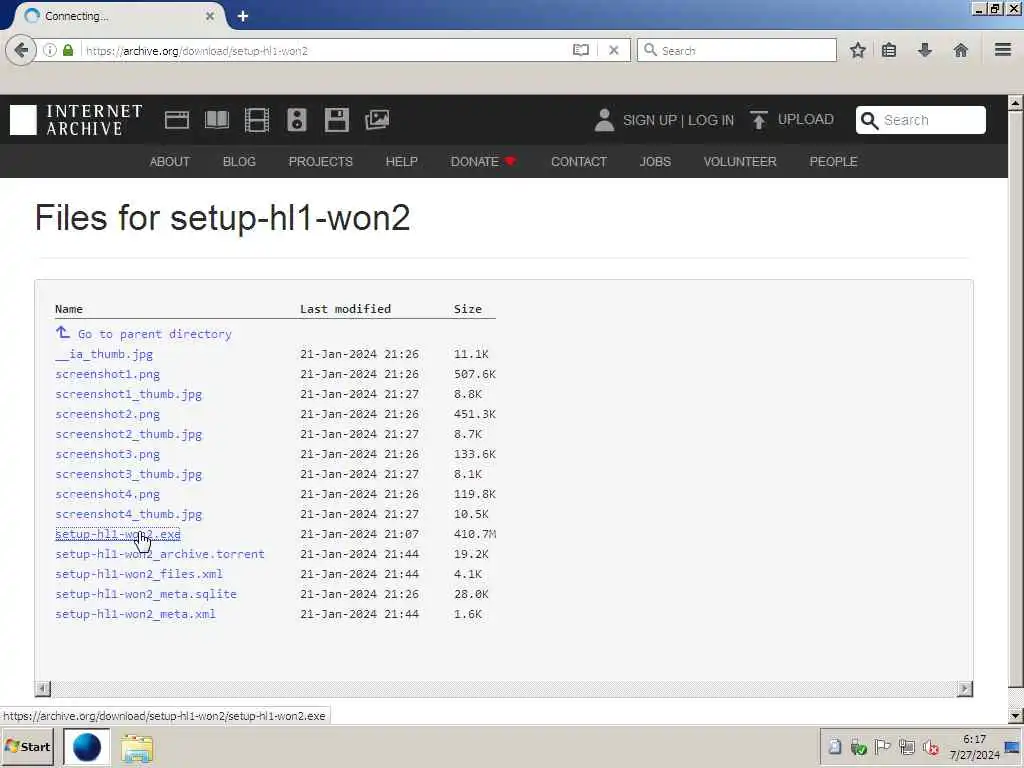Open screenshot2_thumb.jpg link
The height and width of the screenshot is (768, 1024).
129,434
